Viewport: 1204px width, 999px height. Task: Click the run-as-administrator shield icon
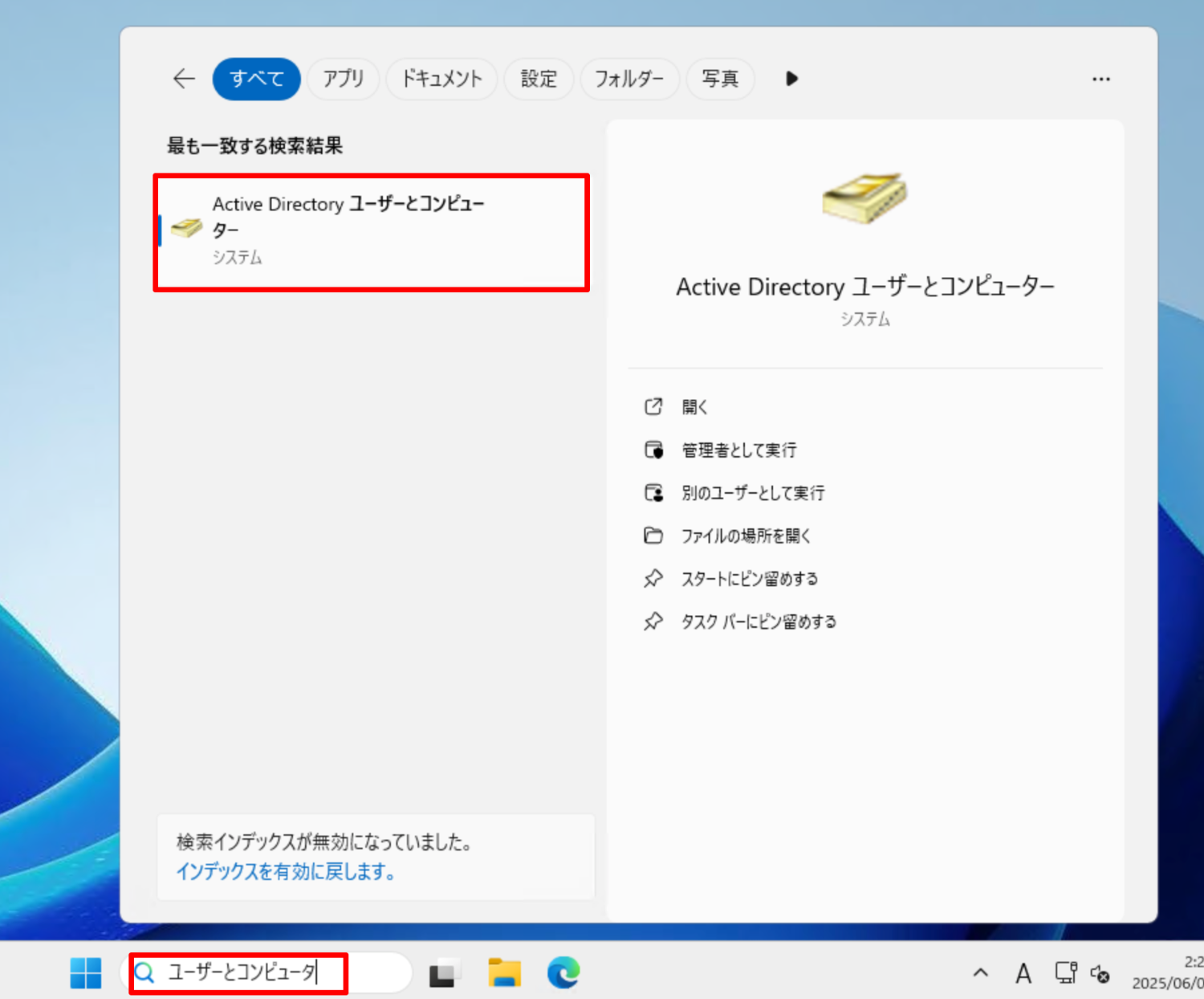coord(654,450)
